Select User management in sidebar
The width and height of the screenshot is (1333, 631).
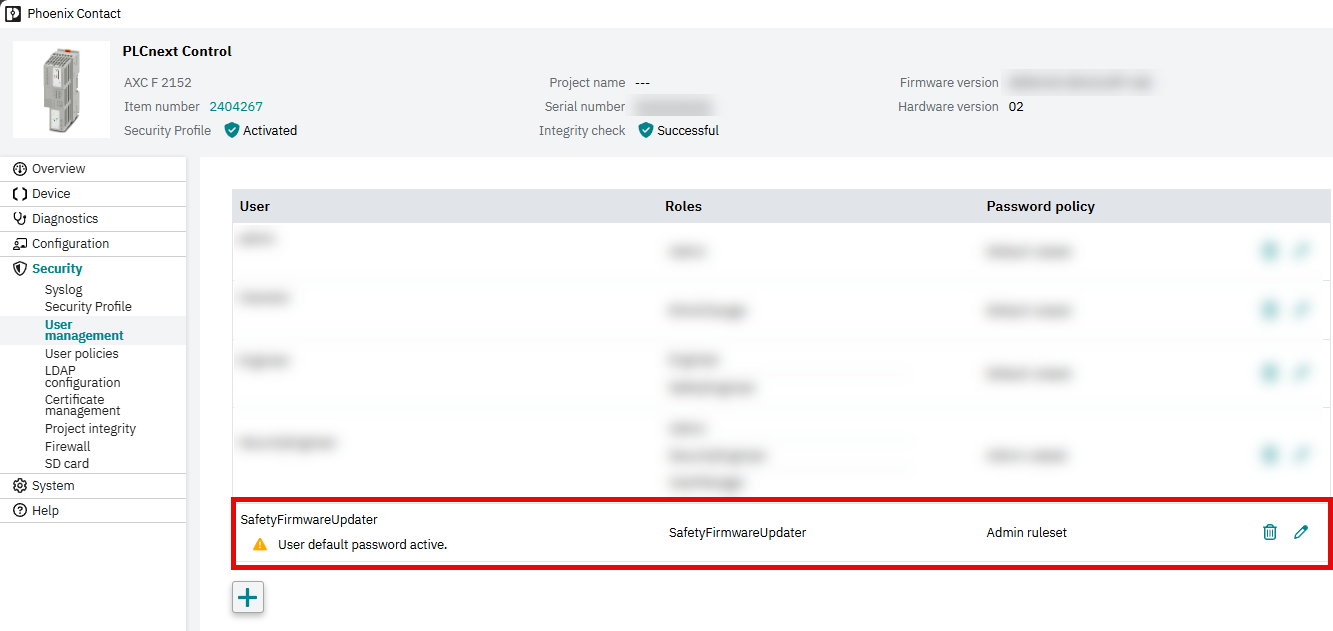84,330
